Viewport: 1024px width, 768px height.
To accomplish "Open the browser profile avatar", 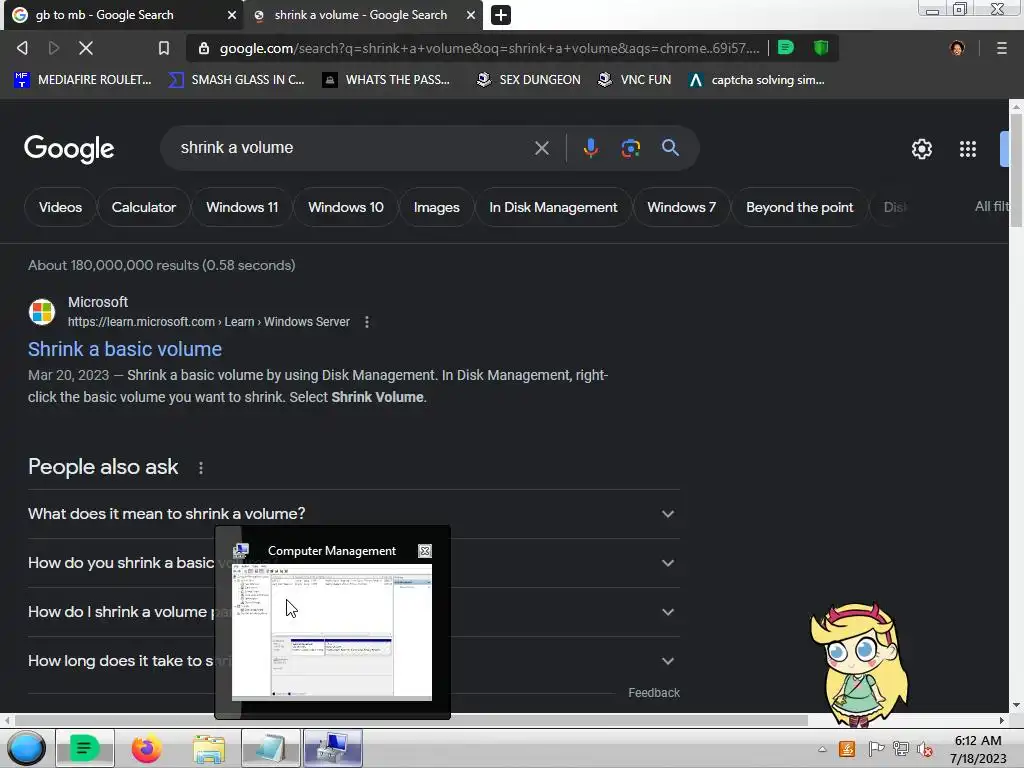I will [x=957, y=48].
